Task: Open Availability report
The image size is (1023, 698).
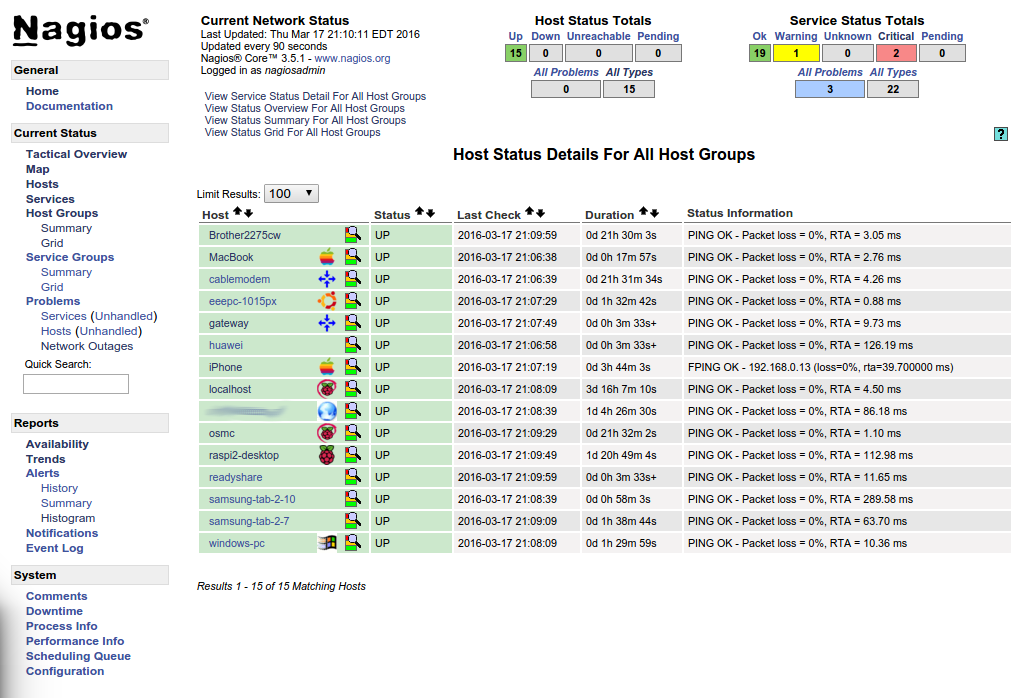Action: 57,444
